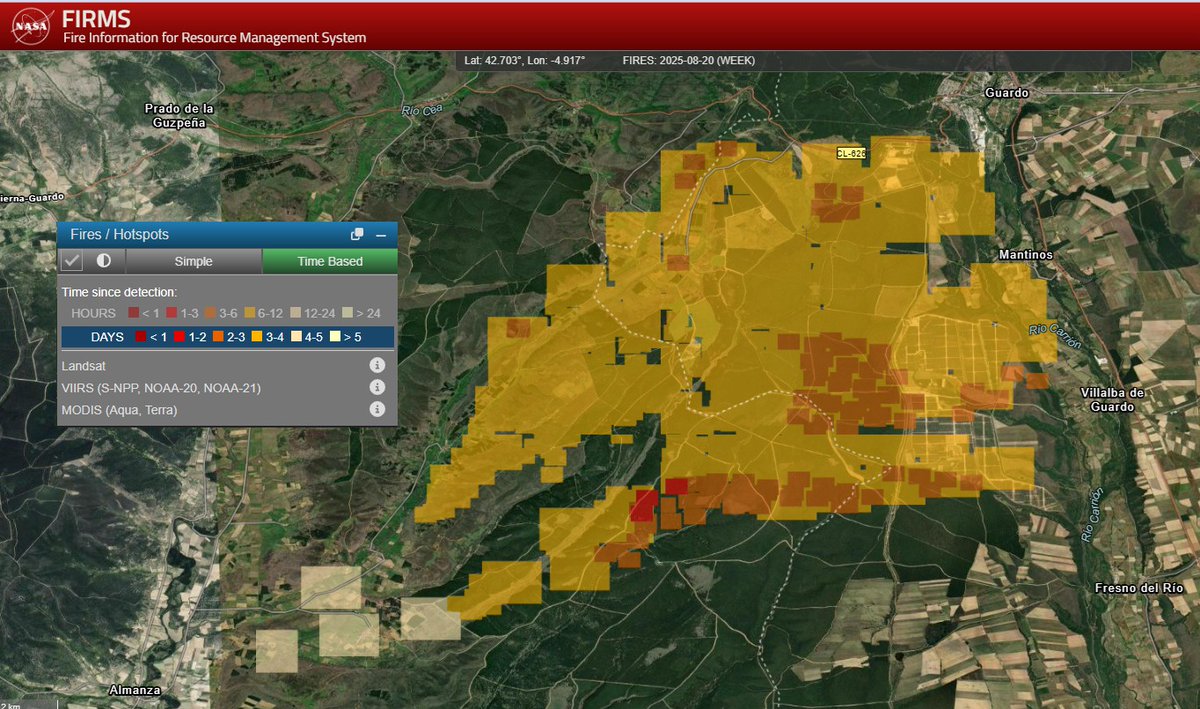
Task: Click the HOURS < 1 swatch
Action: (x=134, y=313)
